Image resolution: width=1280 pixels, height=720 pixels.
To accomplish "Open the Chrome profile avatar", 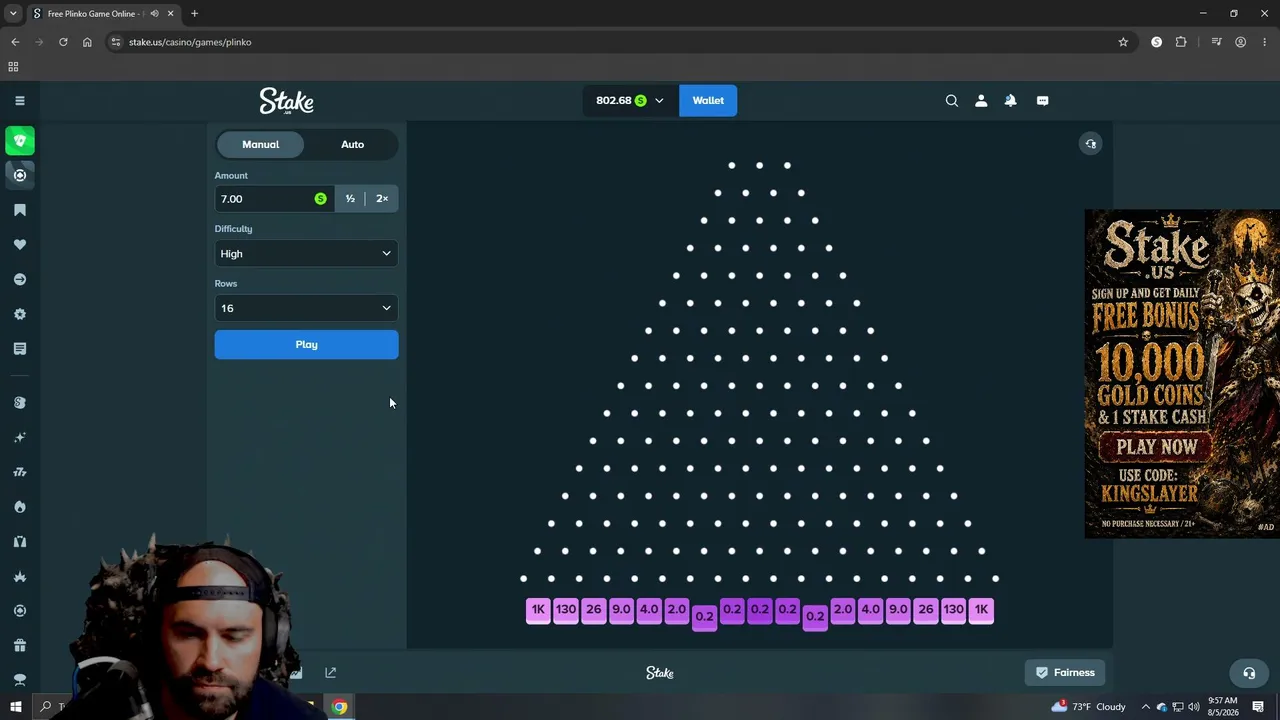I will pos(1240,42).
